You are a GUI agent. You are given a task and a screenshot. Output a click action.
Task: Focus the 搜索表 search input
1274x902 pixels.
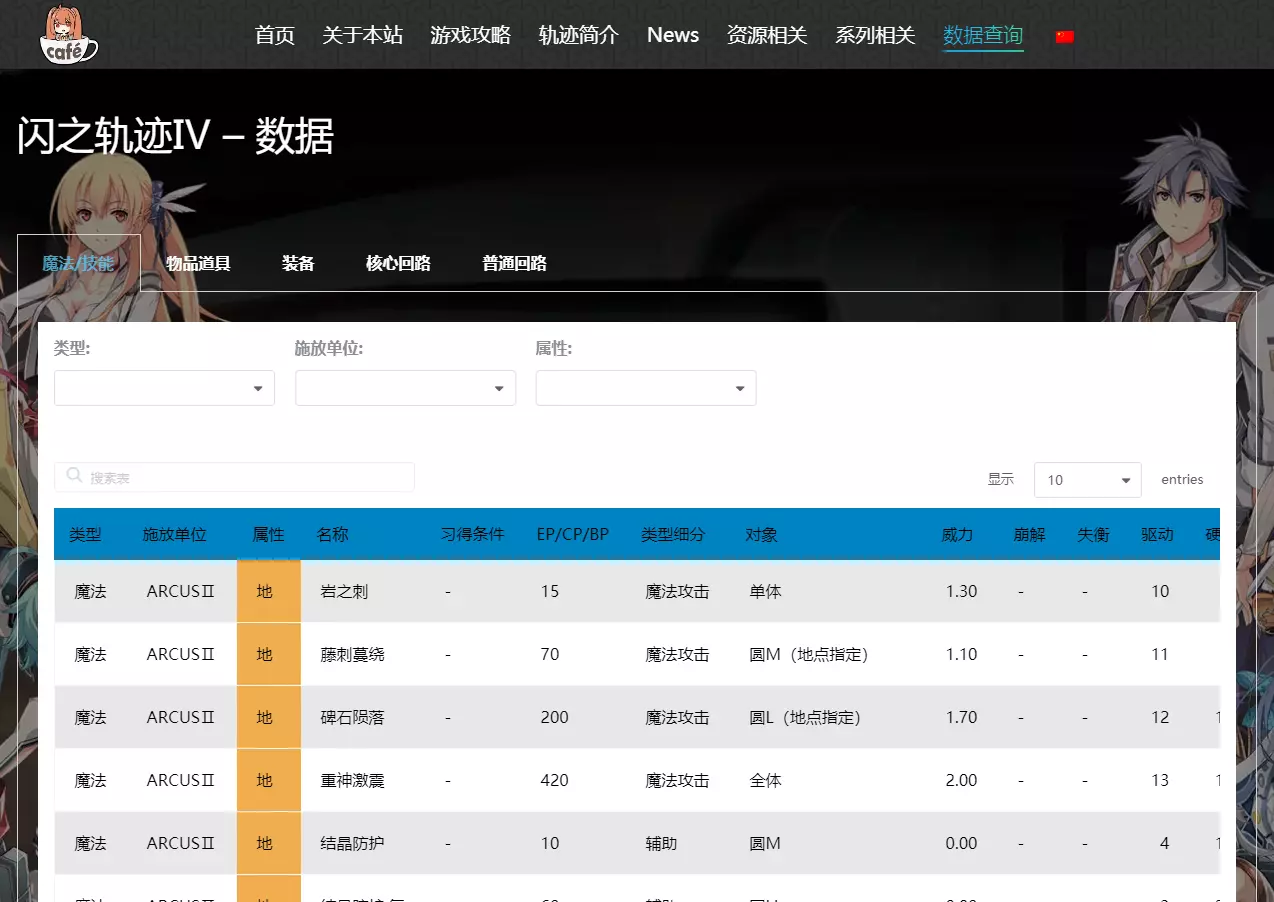[234, 477]
